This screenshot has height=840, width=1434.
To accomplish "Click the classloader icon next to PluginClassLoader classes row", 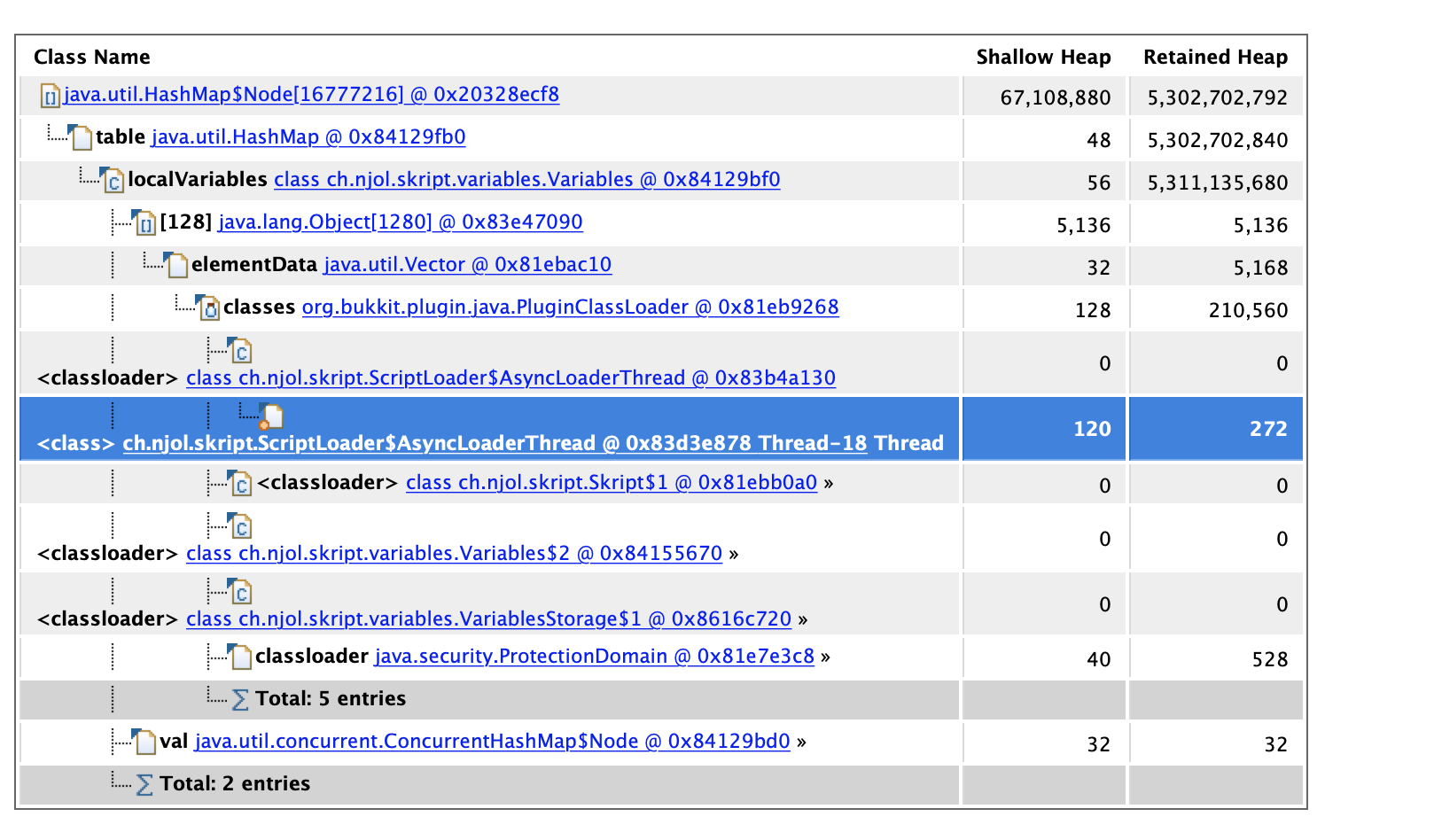I will click(x=209, y=308).
